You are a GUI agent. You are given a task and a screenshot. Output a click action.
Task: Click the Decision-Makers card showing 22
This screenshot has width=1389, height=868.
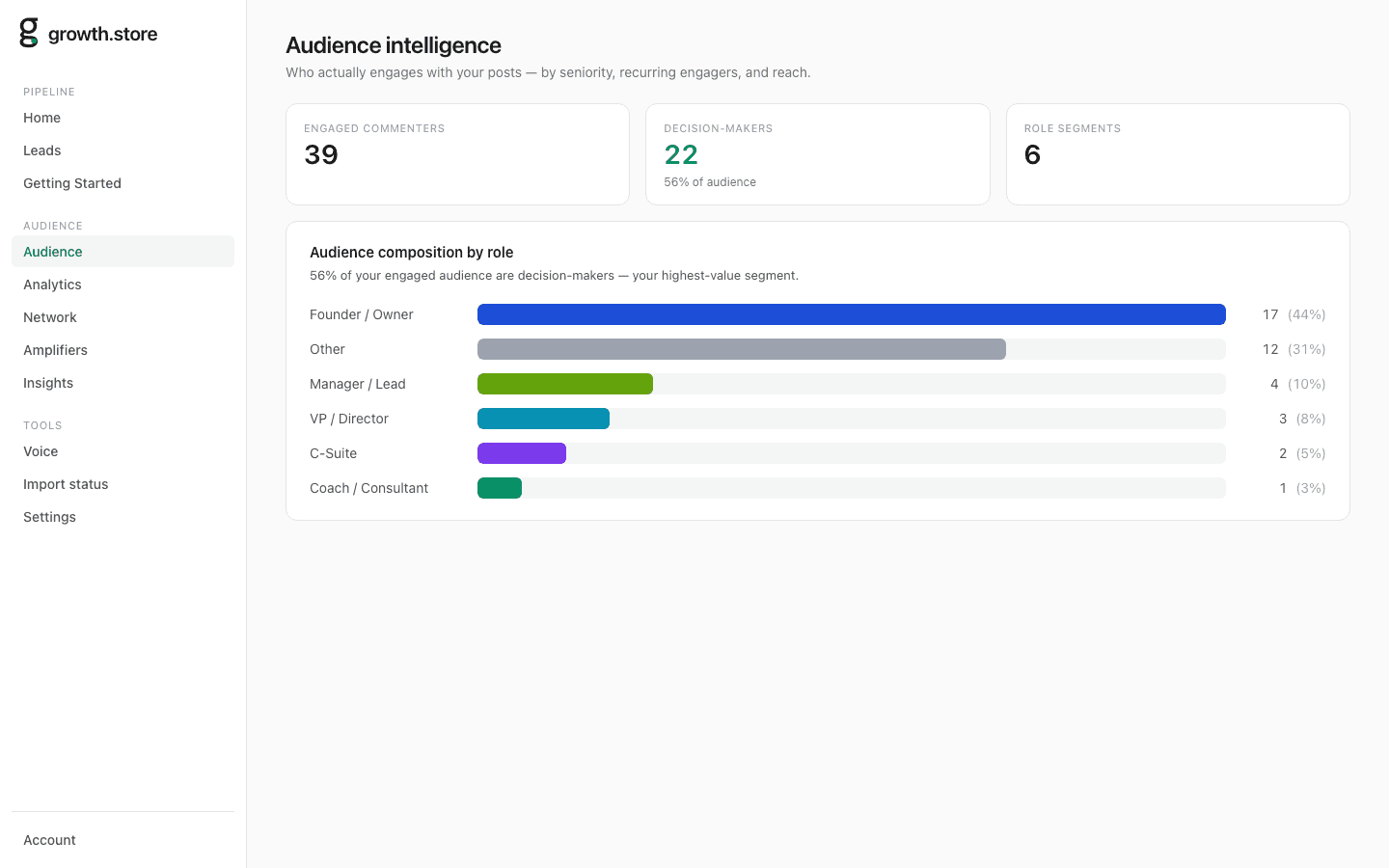pos(818,154)
